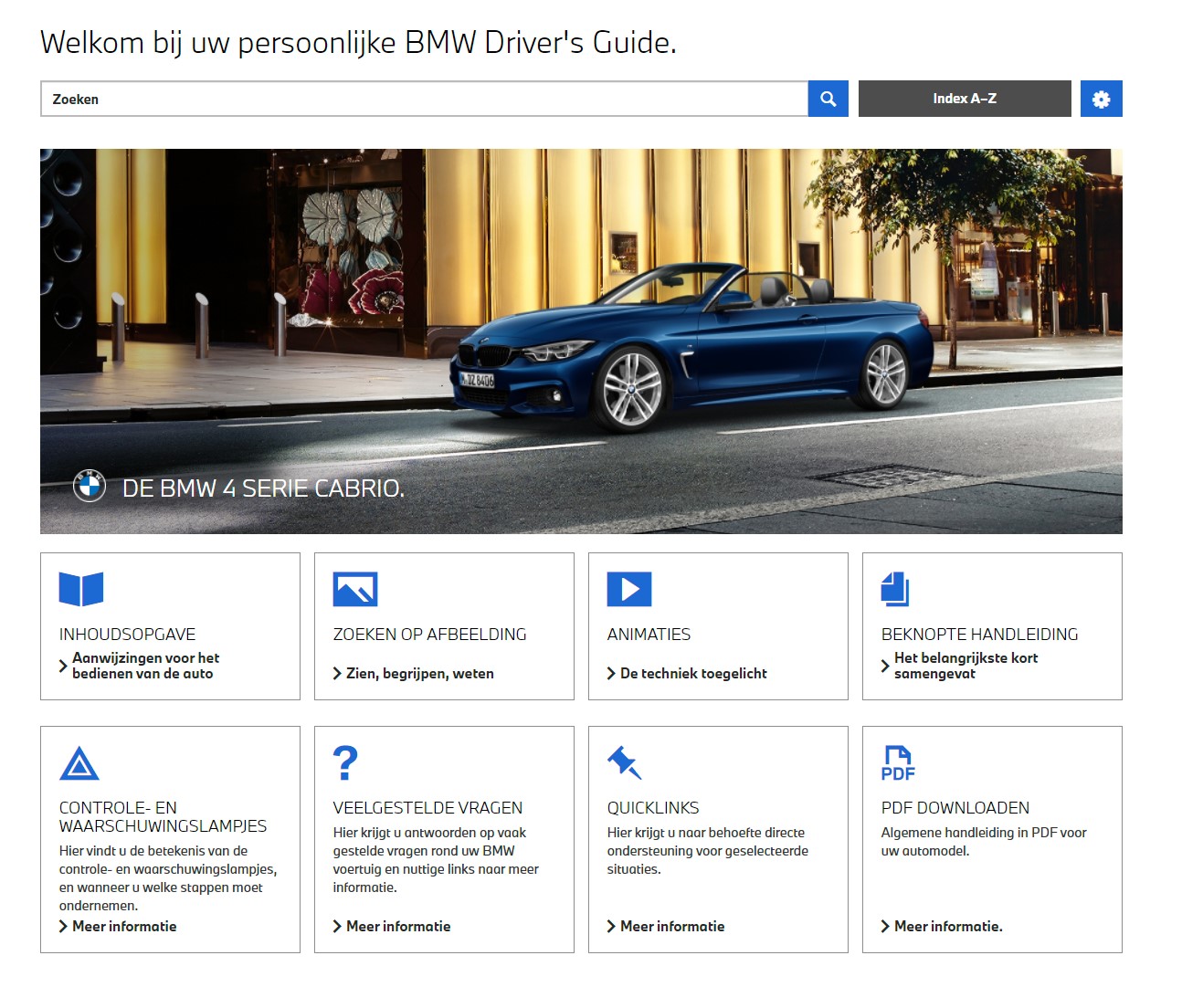Click 'Meer informatie' under Waarschuwingslampjes

[124, 927]
